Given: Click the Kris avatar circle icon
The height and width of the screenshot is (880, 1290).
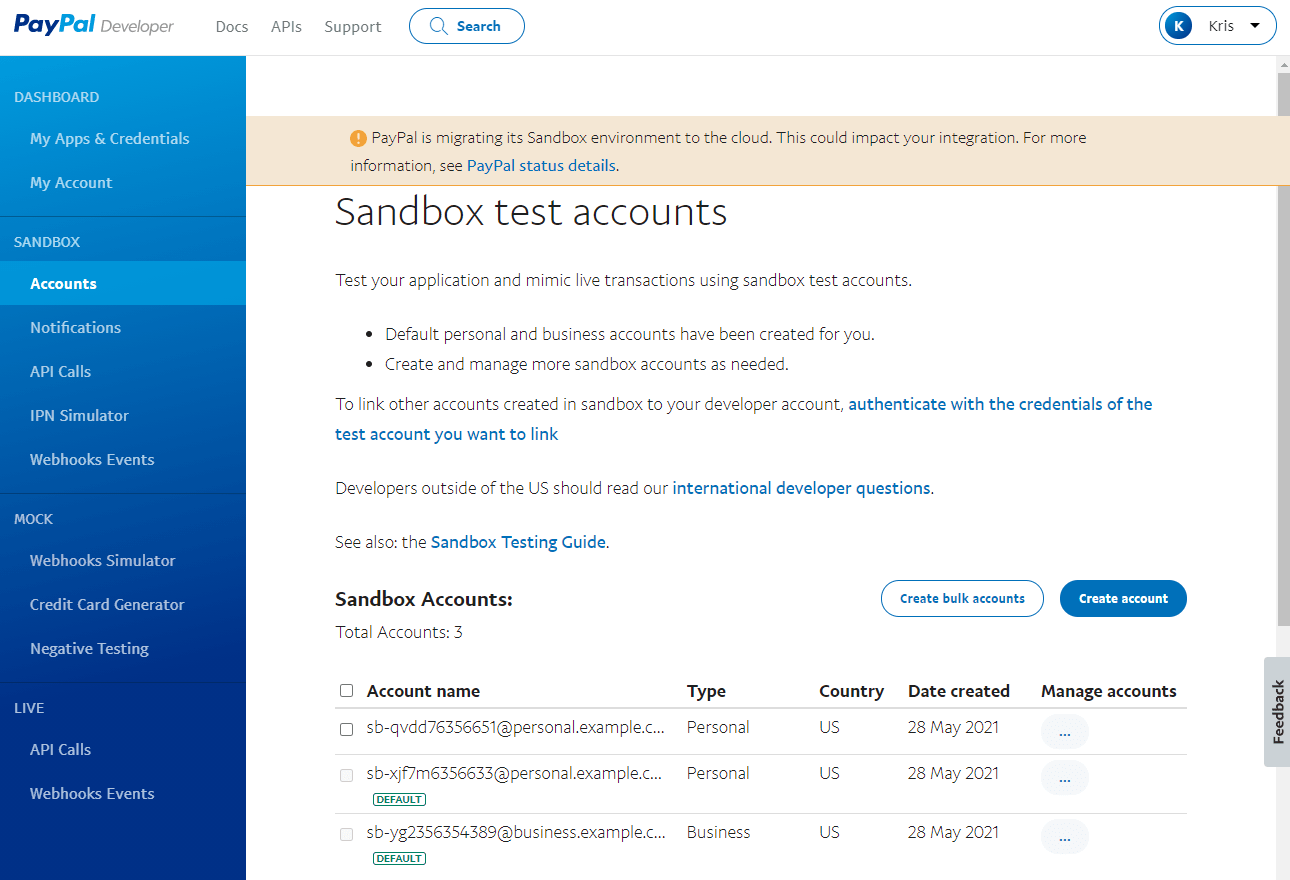Looking at the screenshot, I should point(1179,26).
